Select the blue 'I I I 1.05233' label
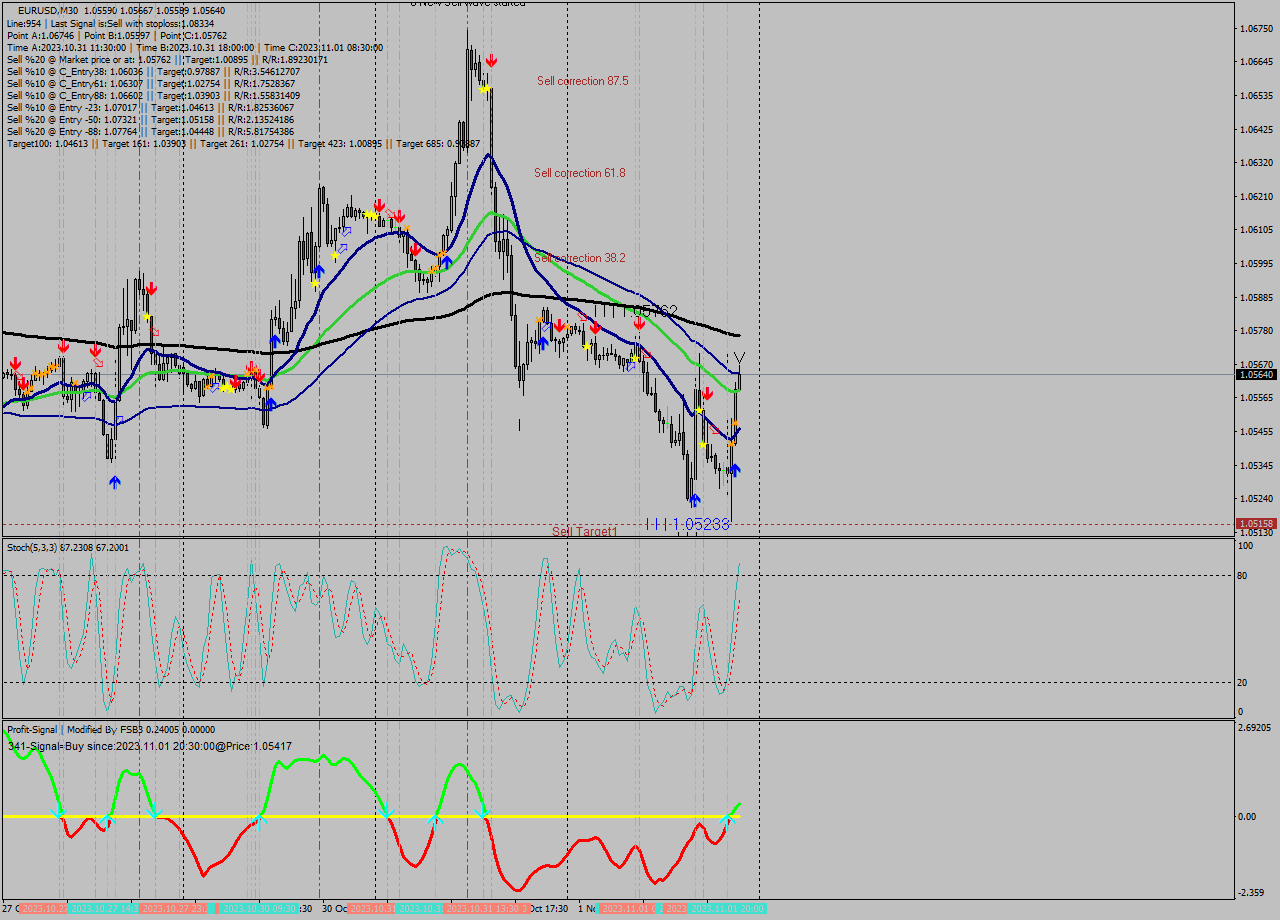This screenshot has height=920, width=1280. 688,523
